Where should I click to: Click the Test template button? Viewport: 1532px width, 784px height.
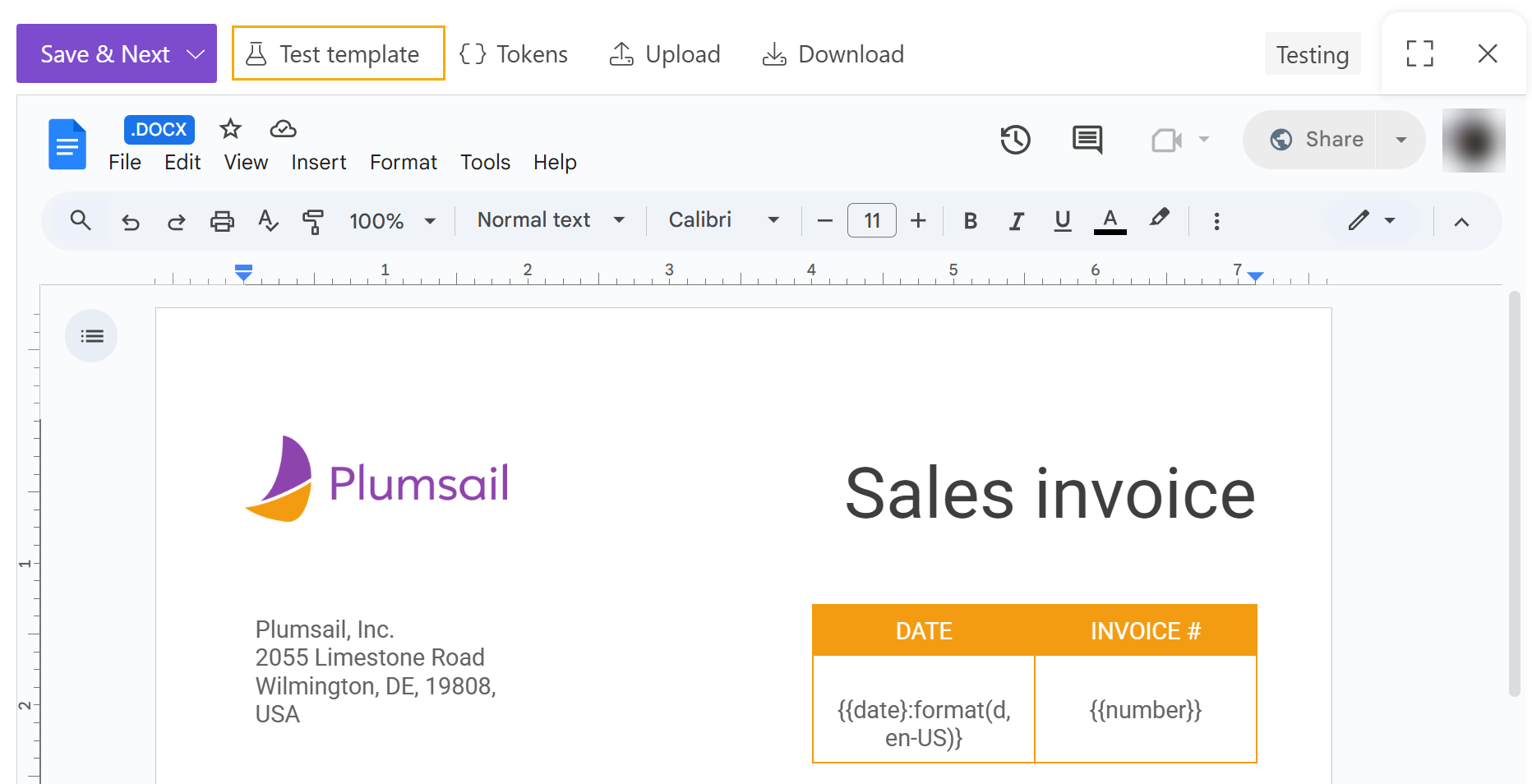pos(339,53)
